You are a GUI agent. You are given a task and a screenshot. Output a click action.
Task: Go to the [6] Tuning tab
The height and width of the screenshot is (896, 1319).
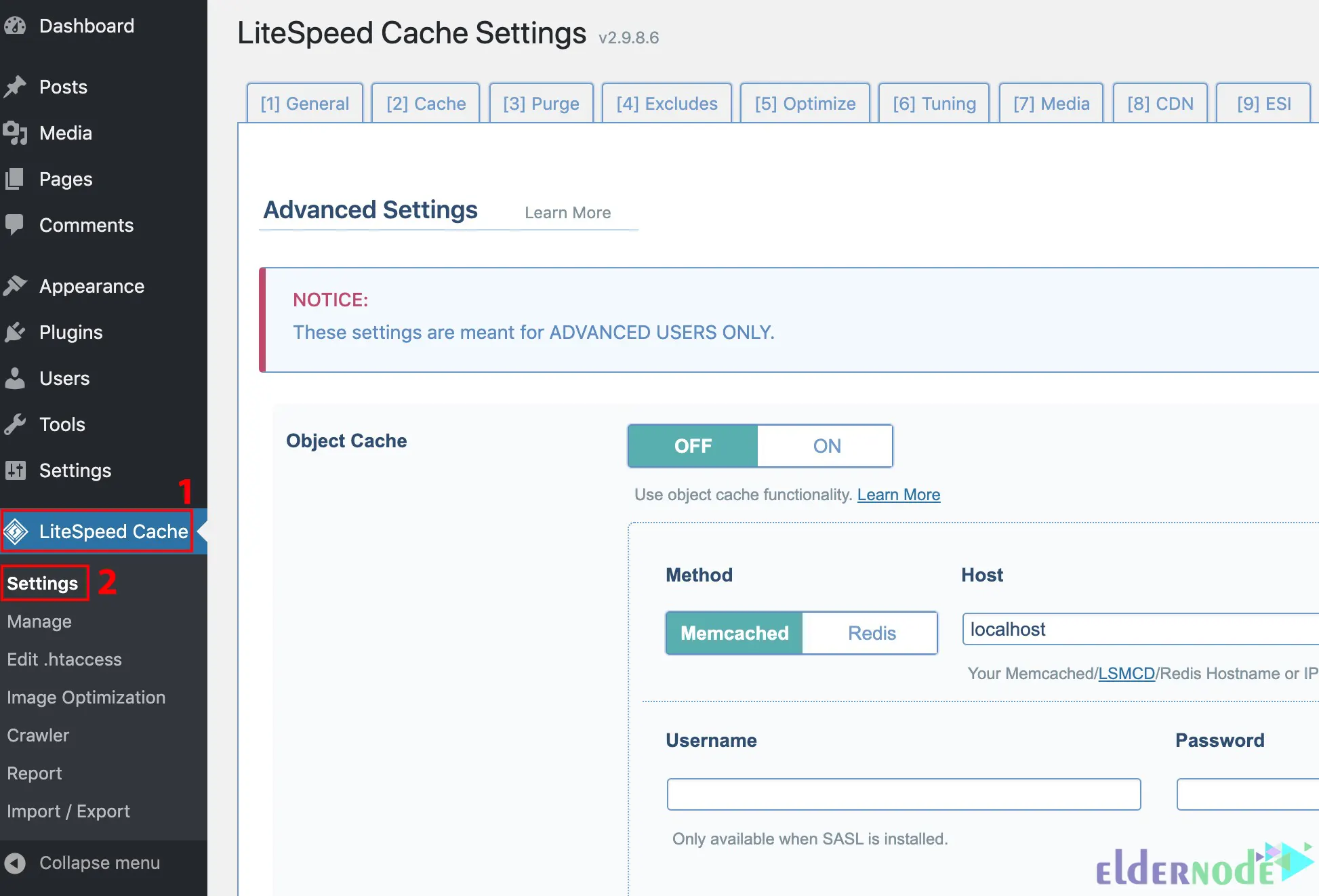[934, 104]
